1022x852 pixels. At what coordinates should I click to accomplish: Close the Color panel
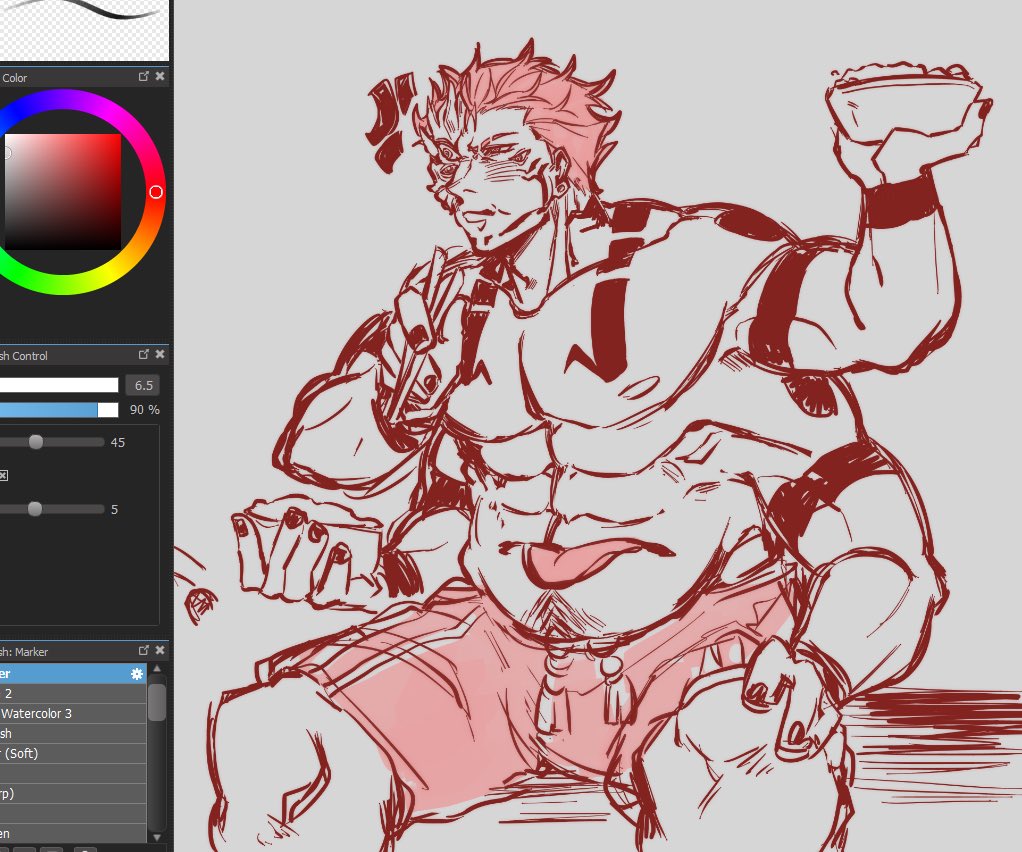coord(160,76)
